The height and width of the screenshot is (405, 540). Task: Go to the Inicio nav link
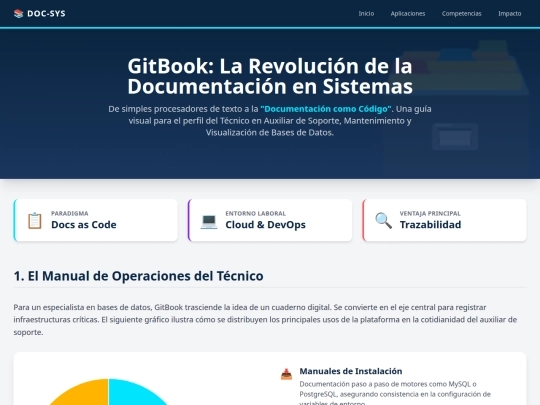366,13
